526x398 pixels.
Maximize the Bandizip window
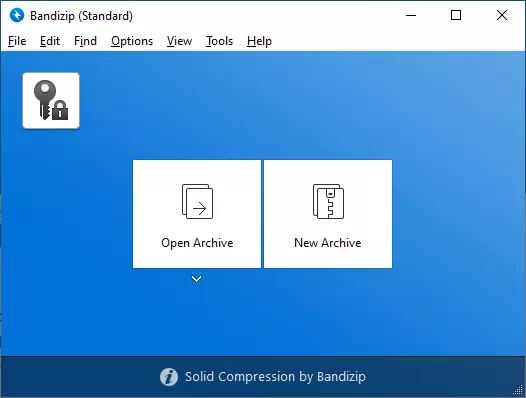click(x=456, y=15)
